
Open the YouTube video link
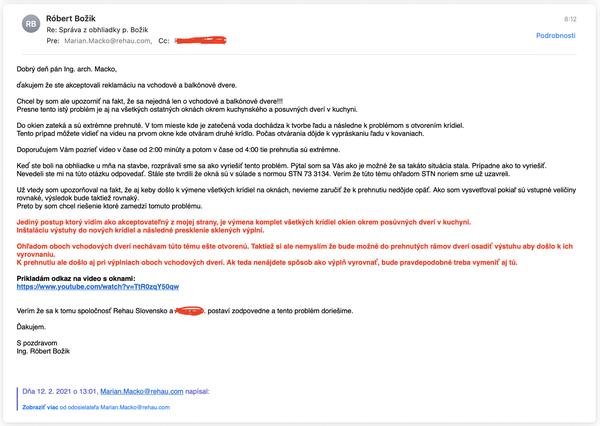coord(97,287)
